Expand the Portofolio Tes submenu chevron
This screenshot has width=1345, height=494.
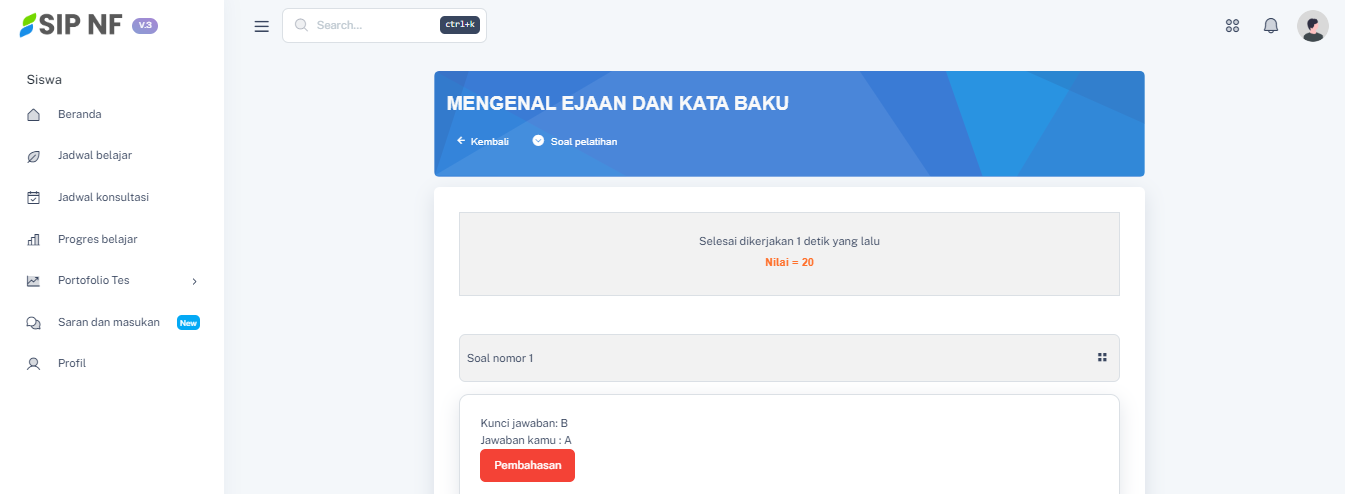(x=194, y=281)
